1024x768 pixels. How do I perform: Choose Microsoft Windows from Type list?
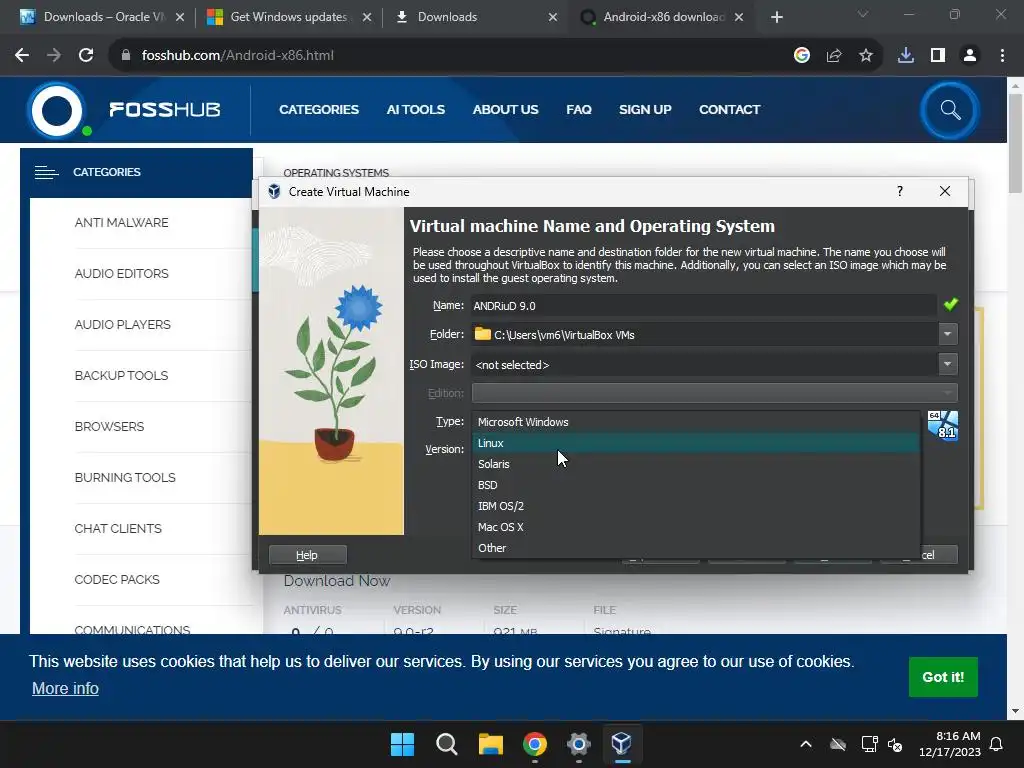point(696,422)
